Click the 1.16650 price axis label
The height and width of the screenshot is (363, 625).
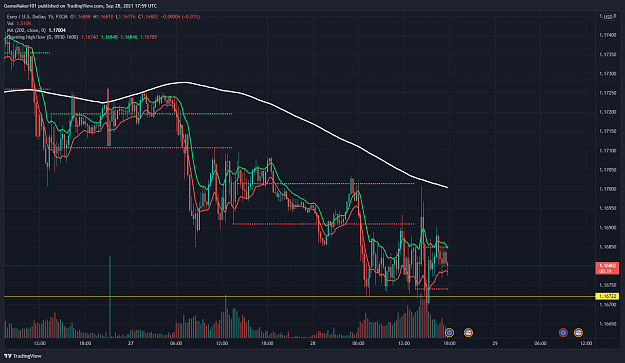tap(607, 324)
